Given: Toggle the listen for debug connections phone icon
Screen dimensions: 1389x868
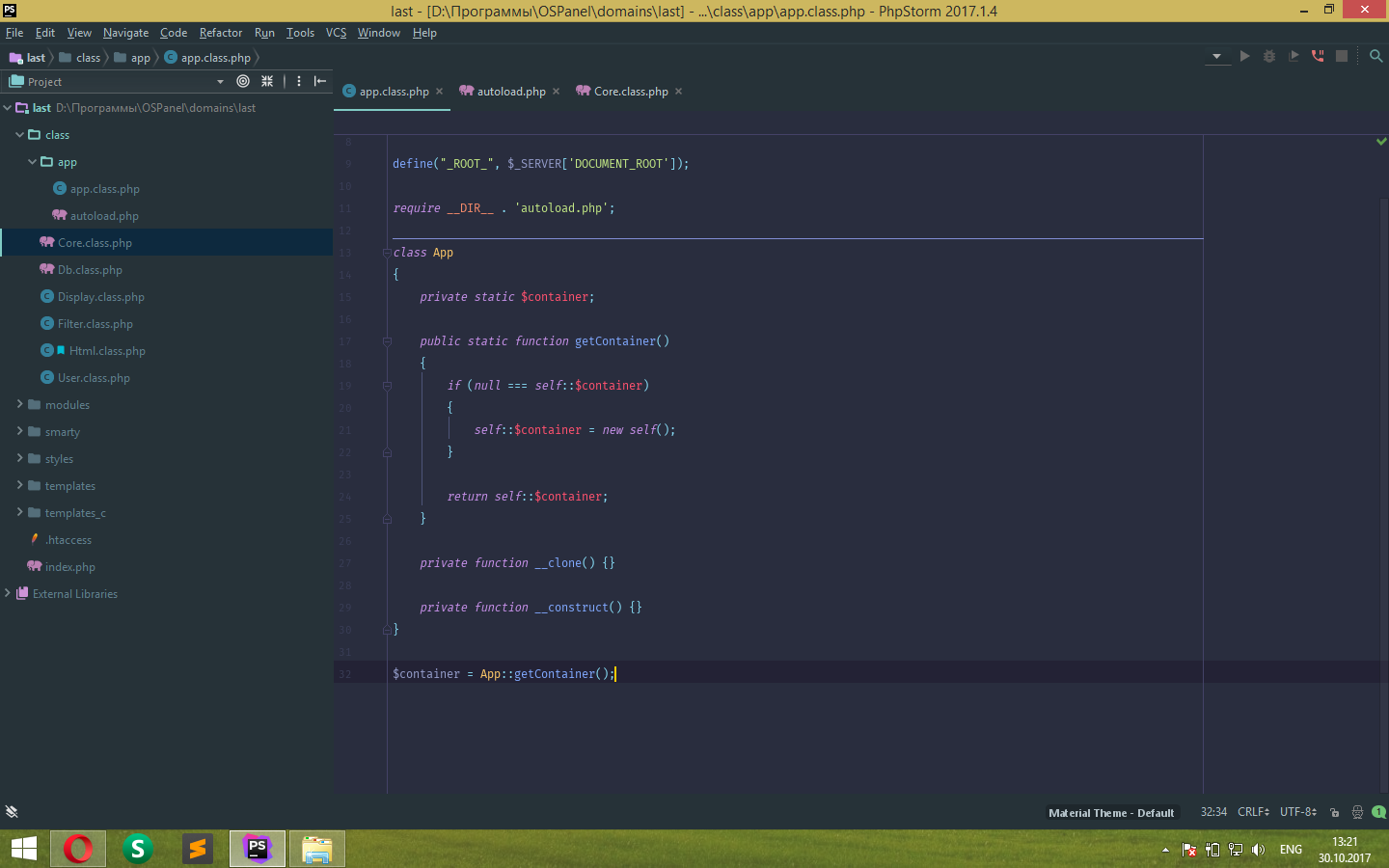Looking at the screenshot, I should pyautogui.click(x=1318, y=56).
